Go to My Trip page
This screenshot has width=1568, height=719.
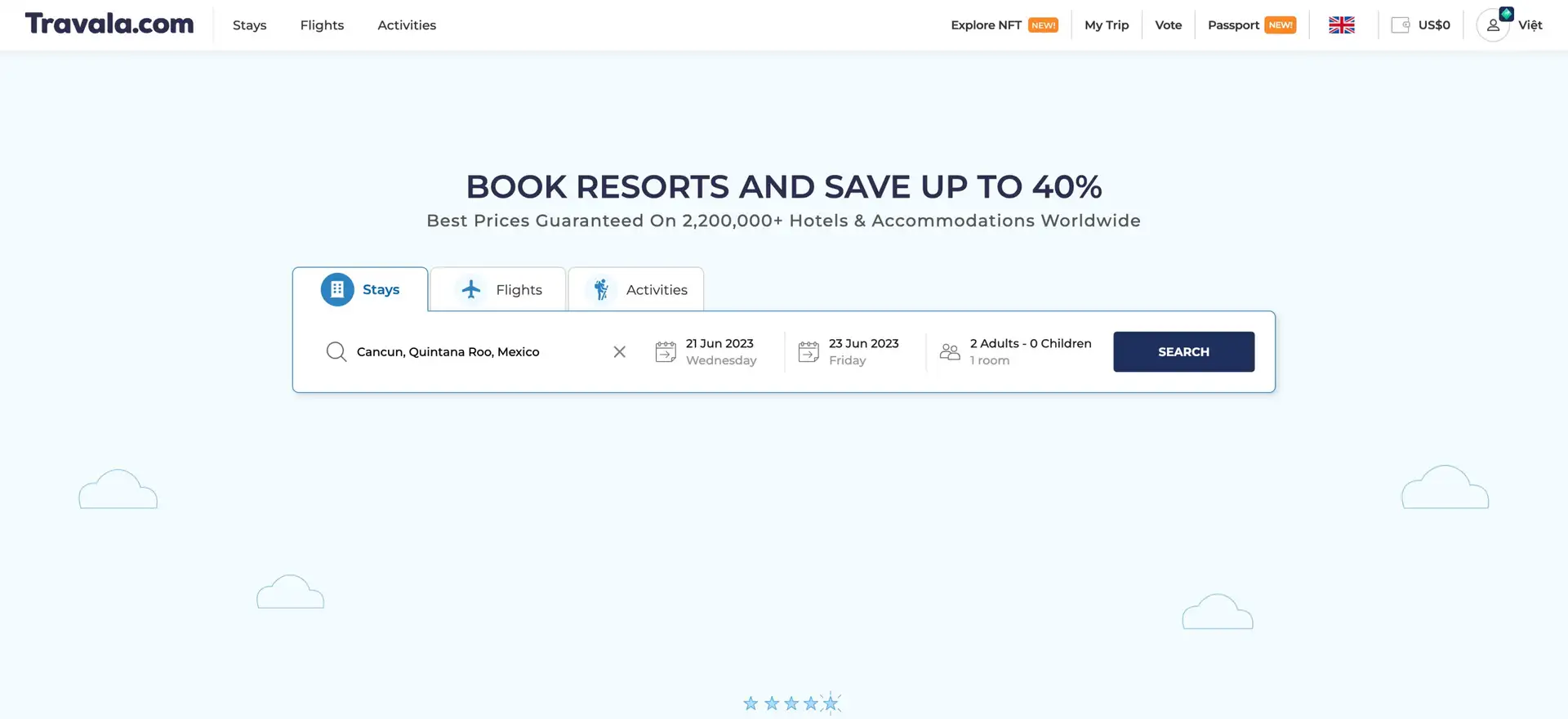click(1106, 25)
